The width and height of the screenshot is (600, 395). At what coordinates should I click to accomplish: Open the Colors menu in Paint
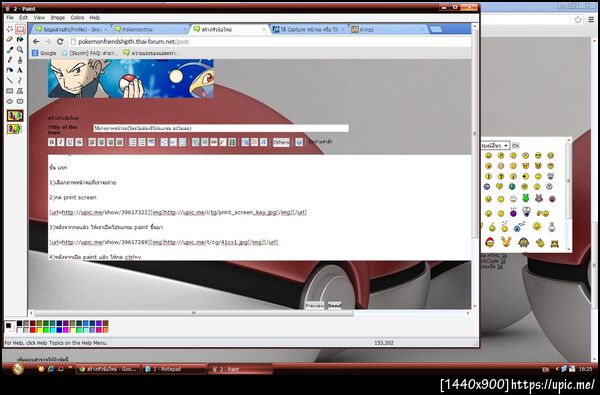click(77, 18)
